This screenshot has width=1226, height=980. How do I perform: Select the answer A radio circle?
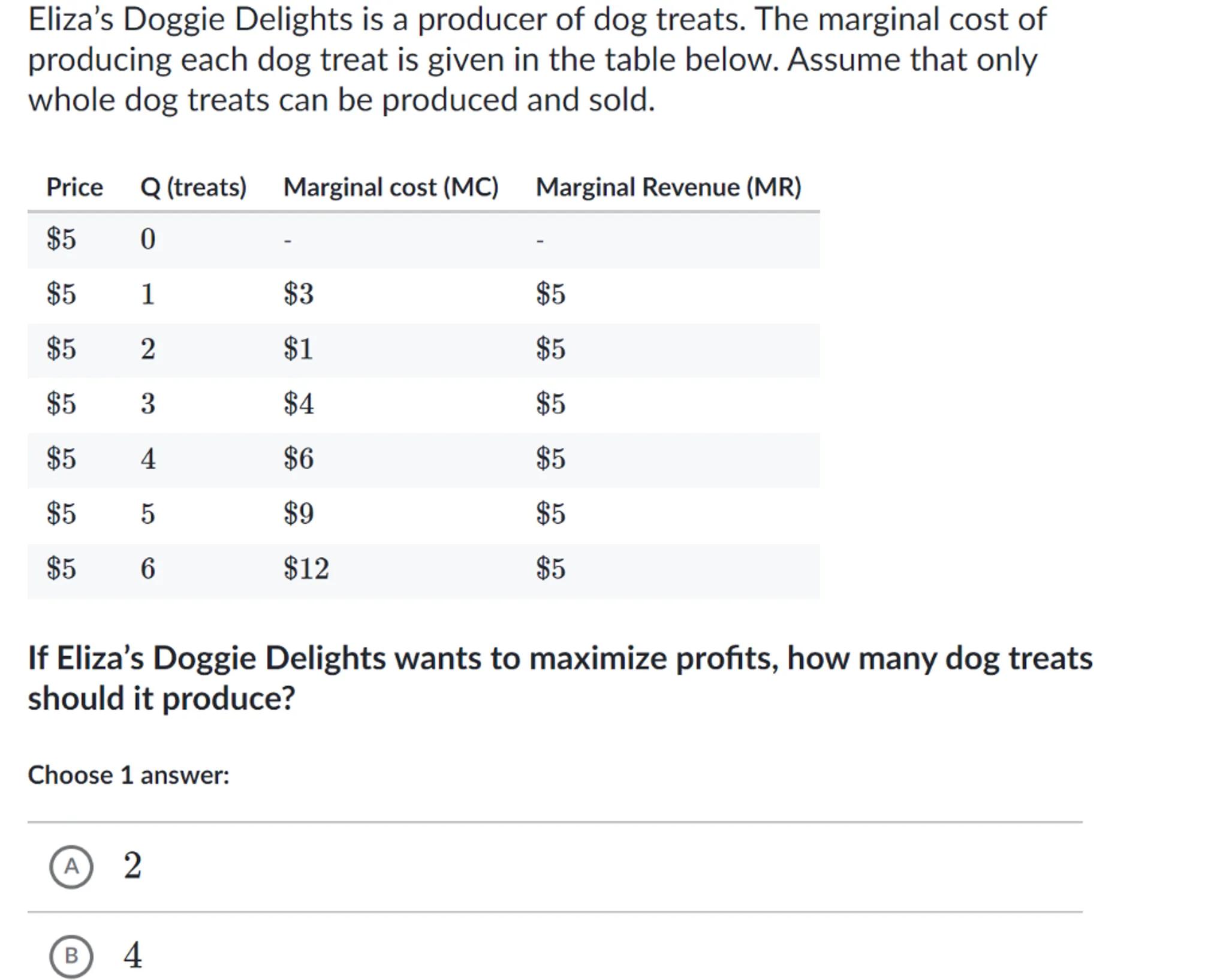click(71, 866)
